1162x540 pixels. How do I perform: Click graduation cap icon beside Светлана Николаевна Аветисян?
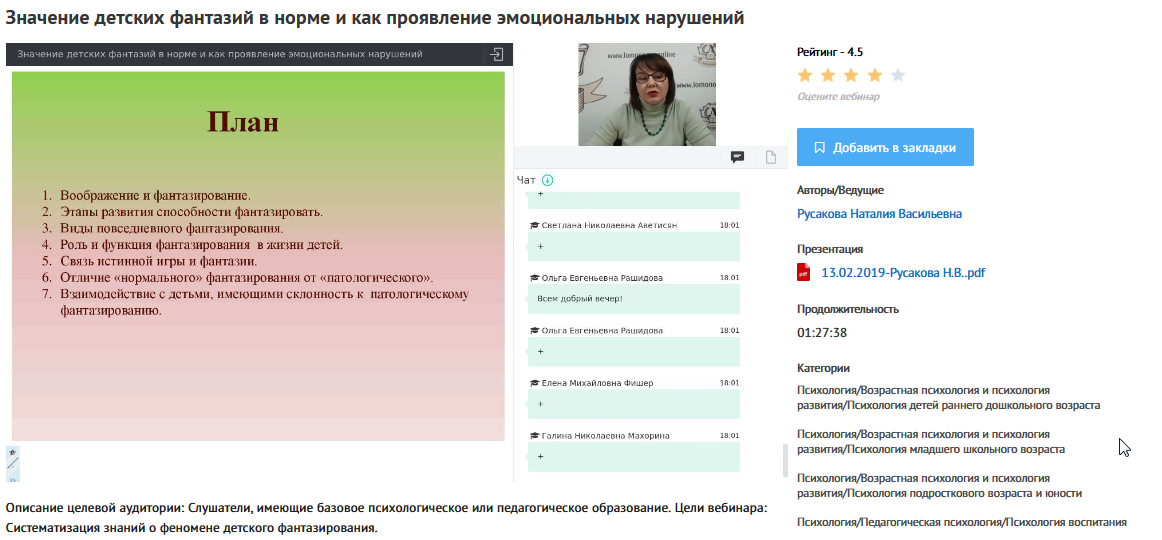[534, 226]
